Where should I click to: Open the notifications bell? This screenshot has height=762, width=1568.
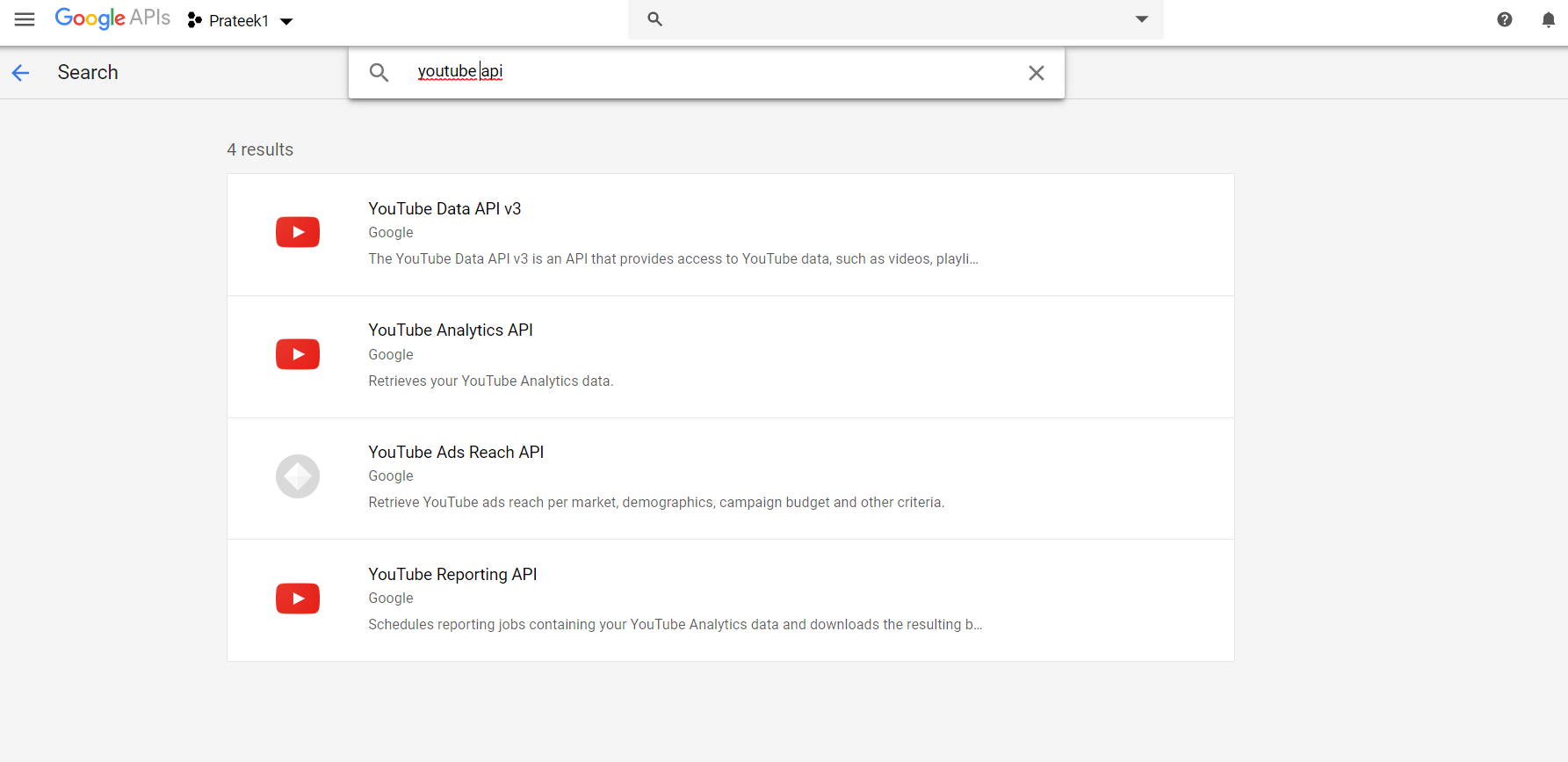(1549, 19)
